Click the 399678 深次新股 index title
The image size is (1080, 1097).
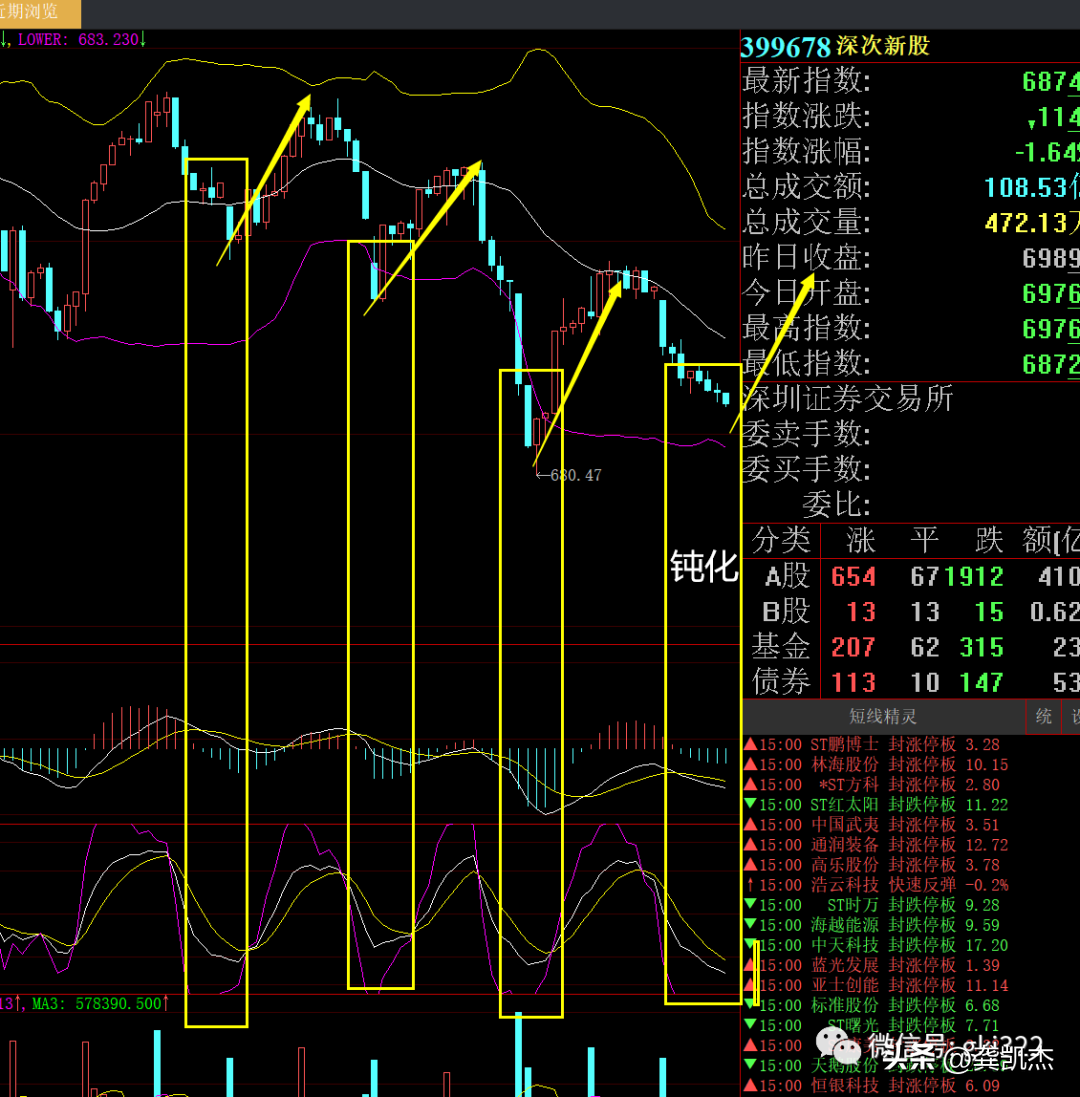tap(835, 47)
